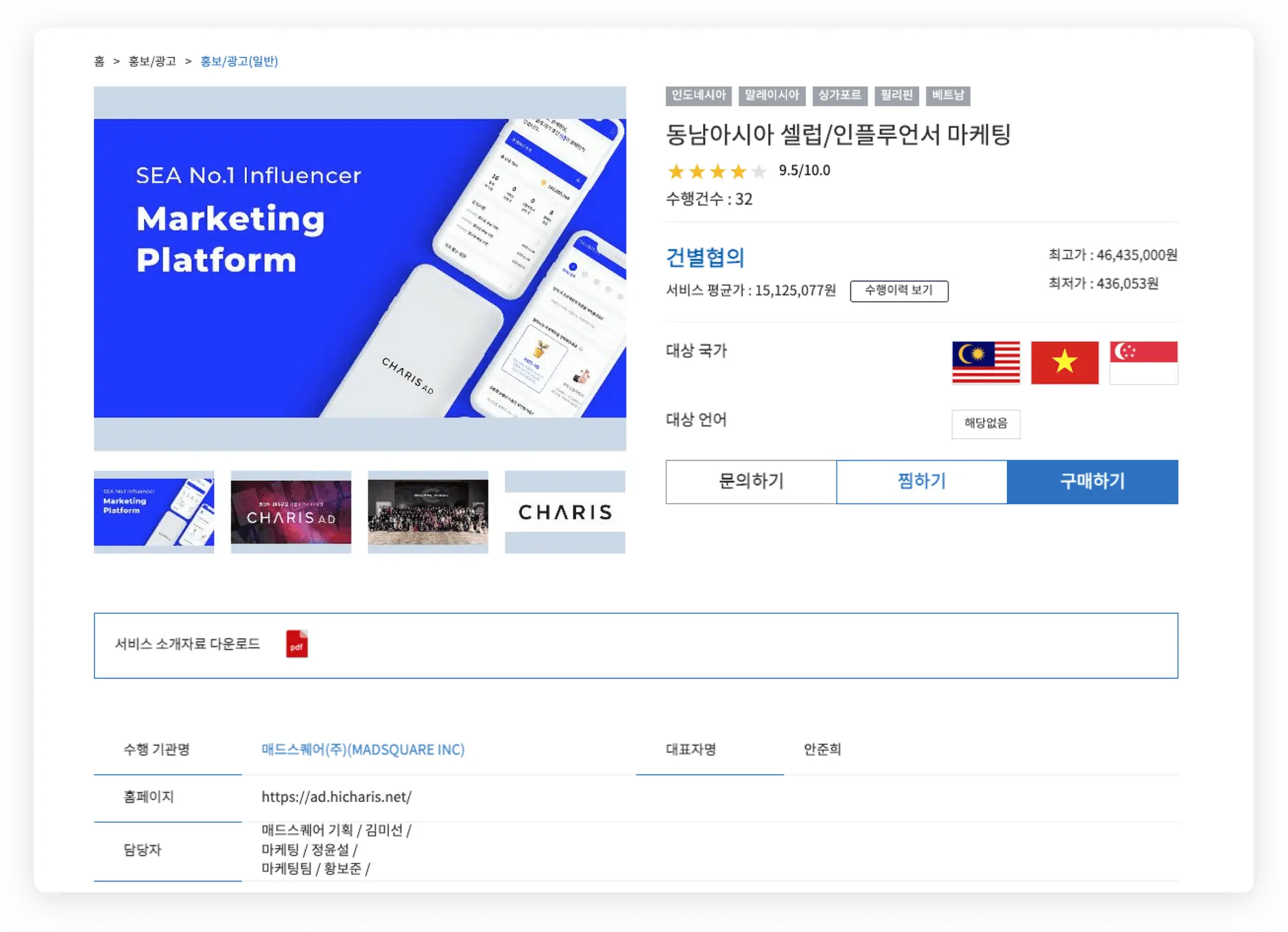Click the Singapore flag icon
Screen dimensions: 1288x932
pos(1144,362)
